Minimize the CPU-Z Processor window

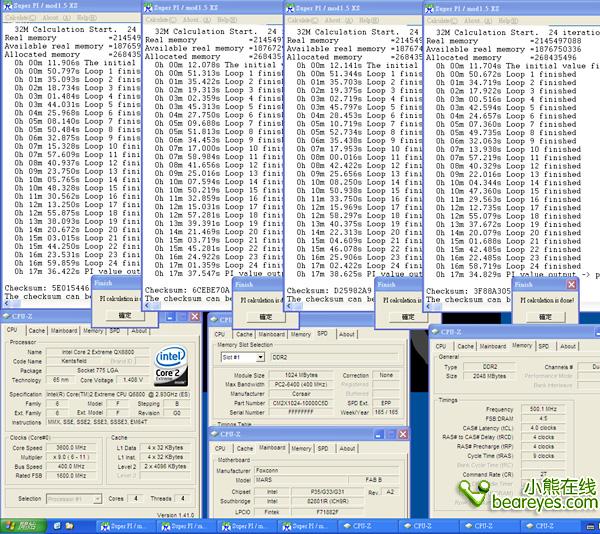point(170,317)
